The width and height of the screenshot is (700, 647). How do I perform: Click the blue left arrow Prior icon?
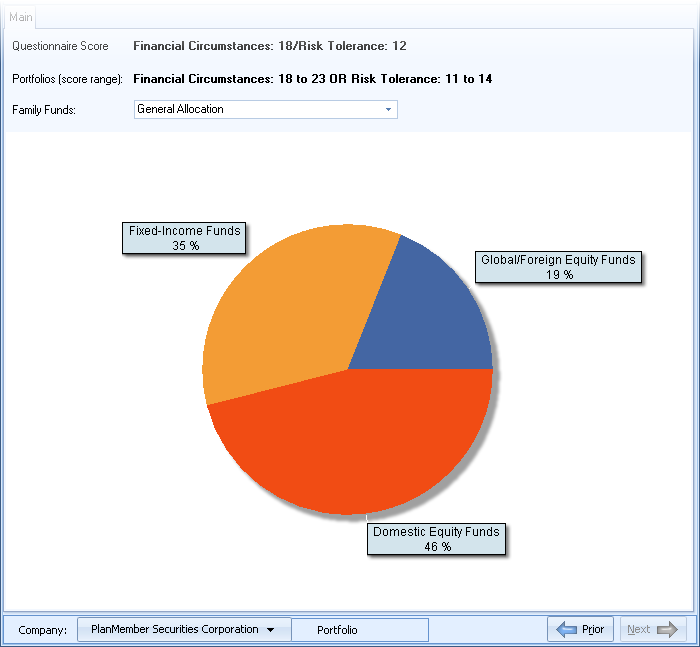click(567, 629)
